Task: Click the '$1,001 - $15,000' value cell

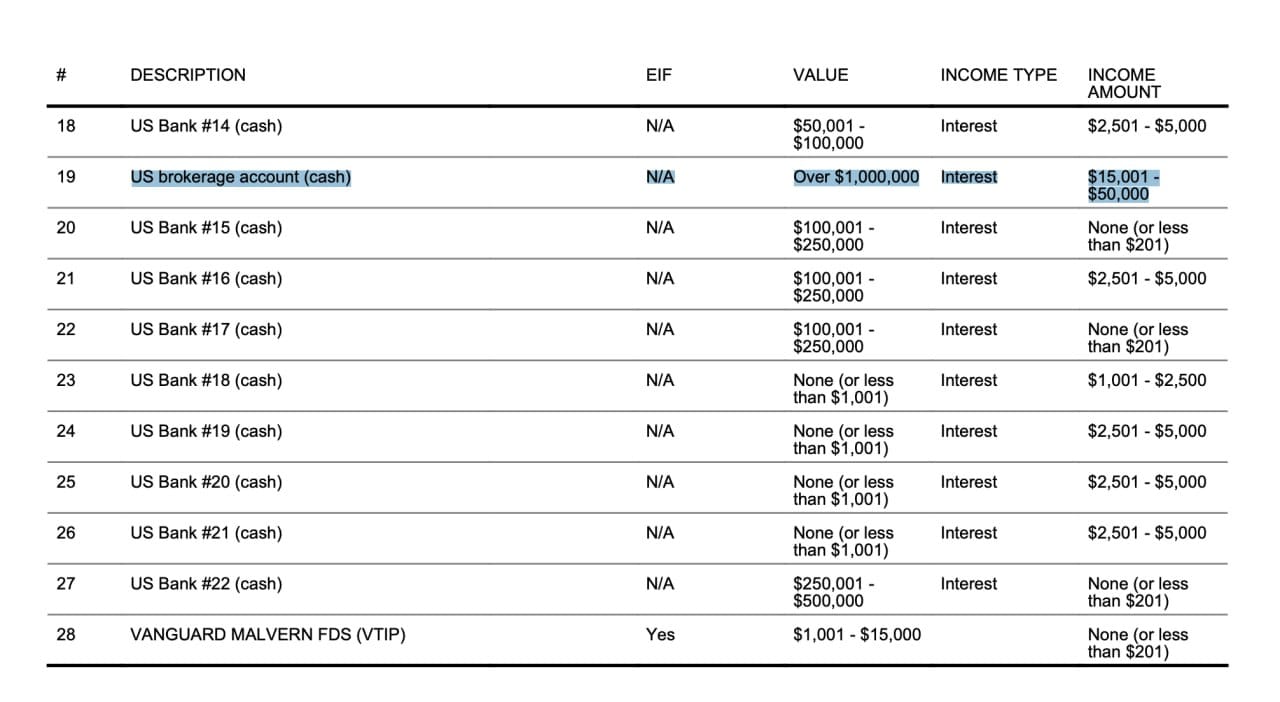Action: click(857, 634)
